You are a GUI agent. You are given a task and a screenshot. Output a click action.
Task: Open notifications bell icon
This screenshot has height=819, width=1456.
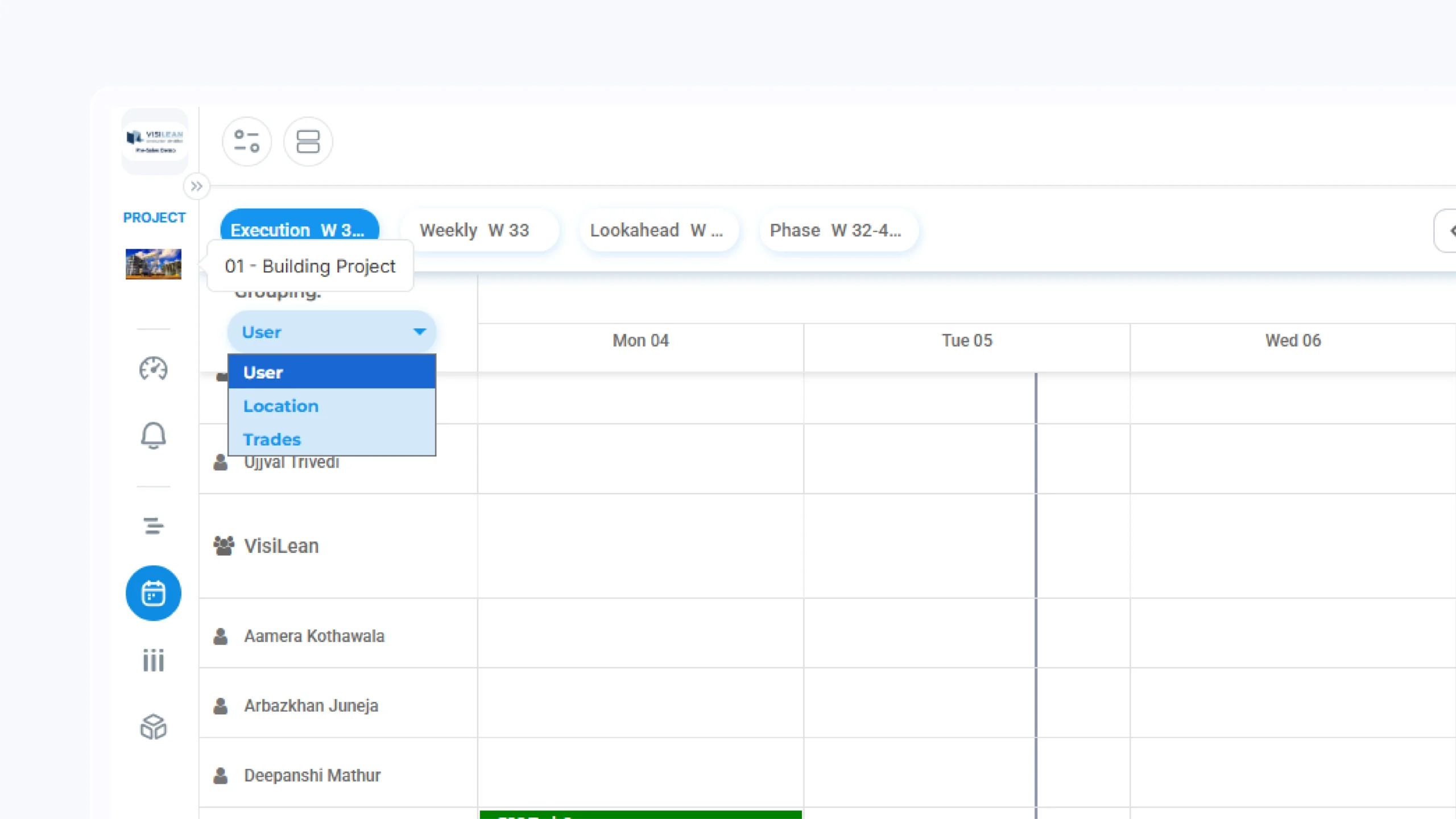pyautogui.click(x=153, y=436)
